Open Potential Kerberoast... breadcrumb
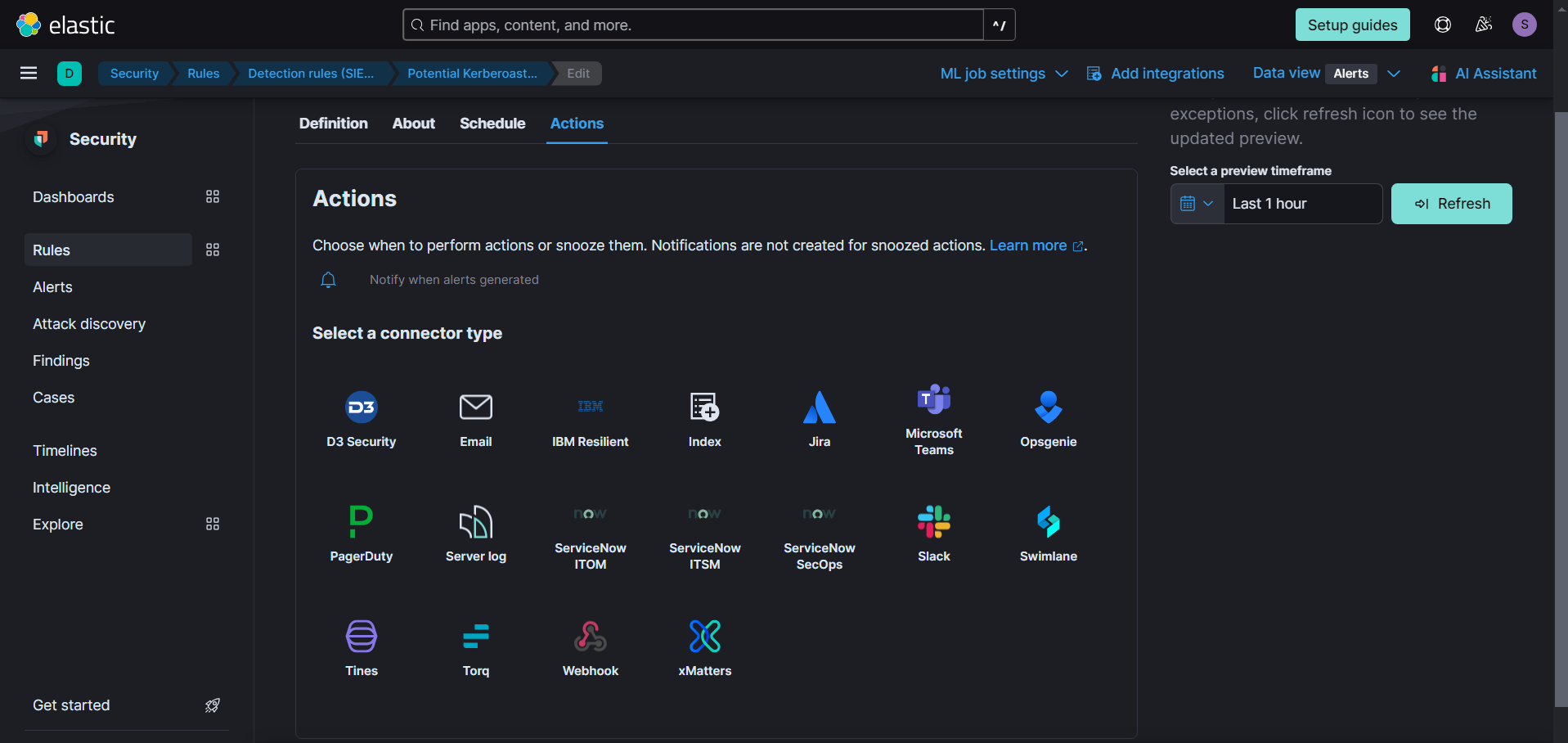The image size is (1568, 743). coord(472,74)
